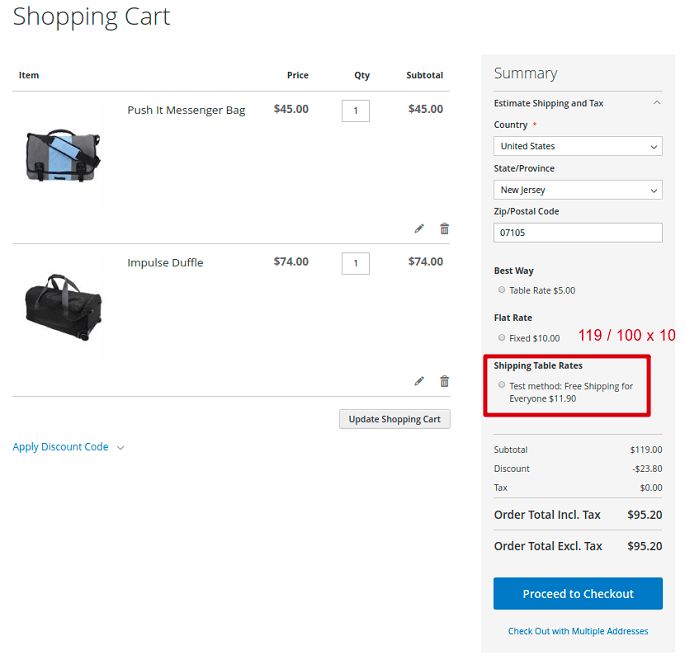Select Test method Free Shipping $11.90 option
The width and height of the screenshot is (685, 669).
[x=502, y=385]
